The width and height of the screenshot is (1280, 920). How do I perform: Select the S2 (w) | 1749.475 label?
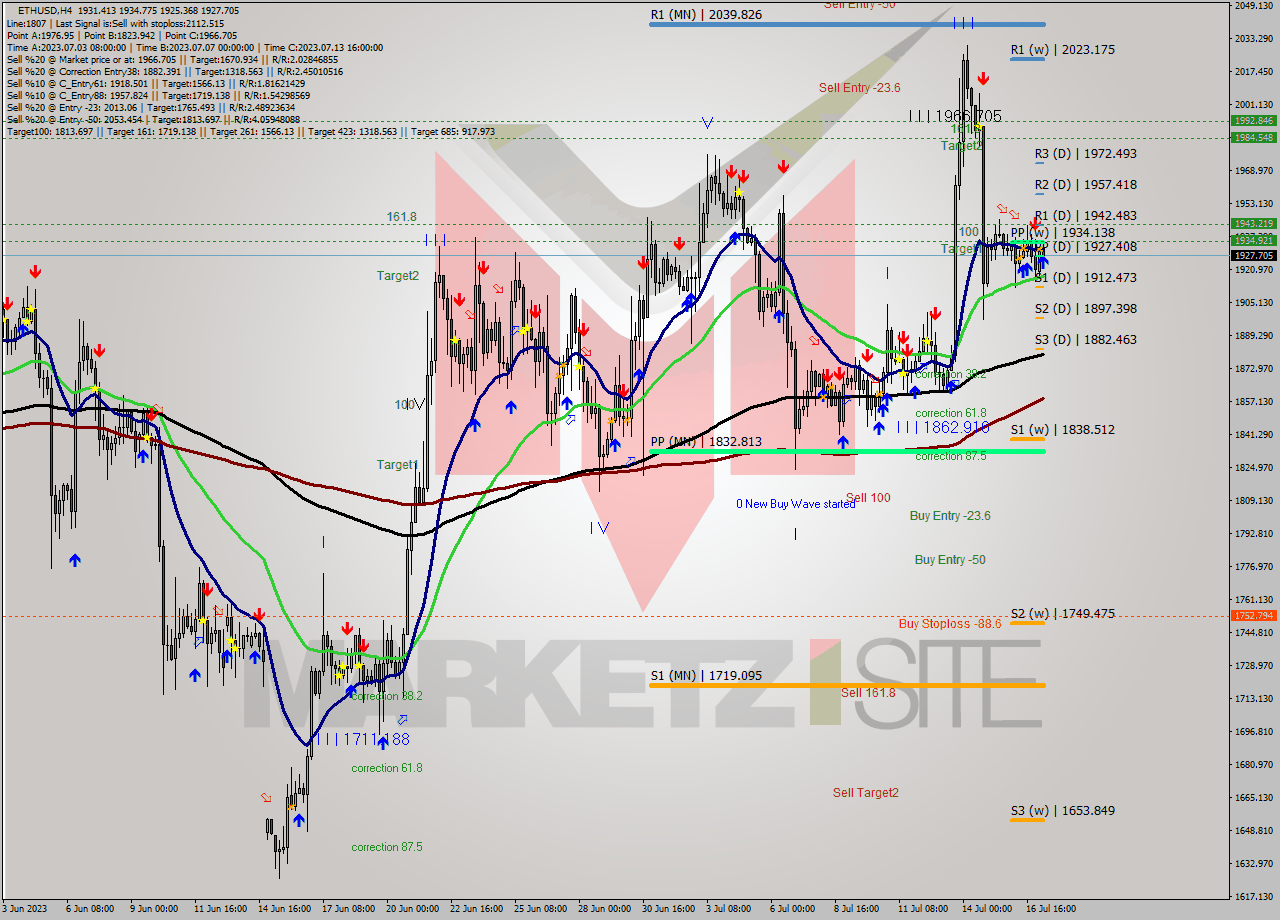click(x=1062, y=614)
